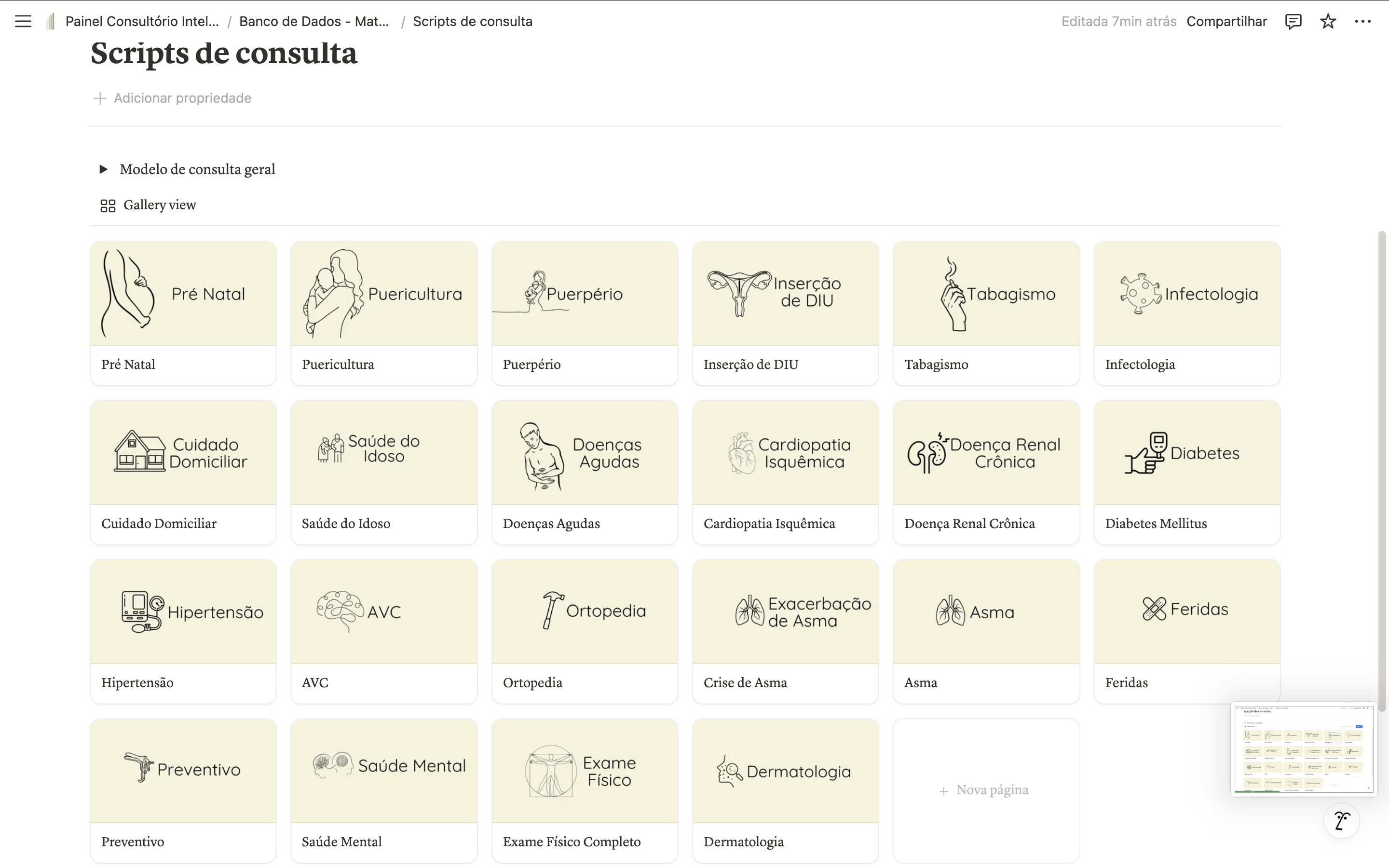Open the Inserção de DIU card

tap(785, 313)
